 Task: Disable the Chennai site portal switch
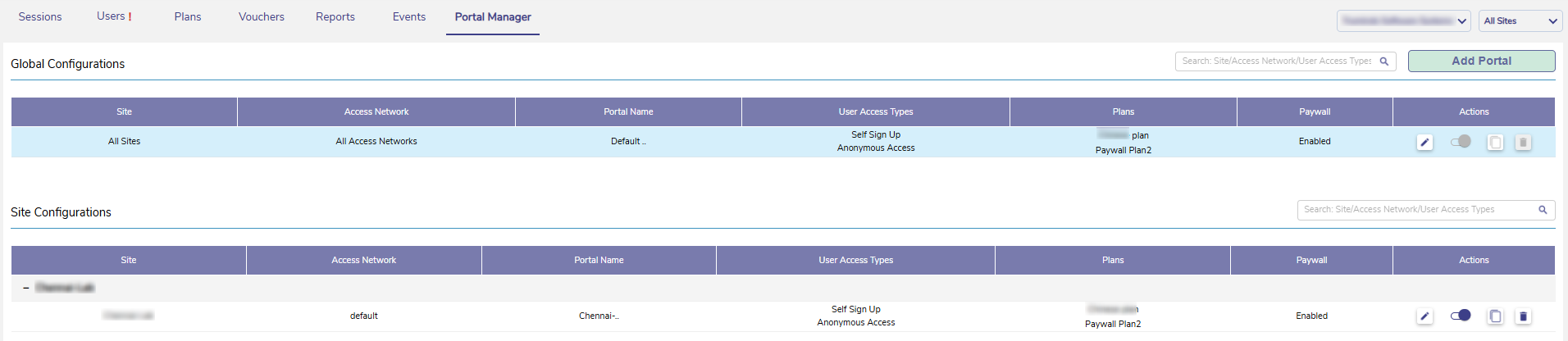pos(1461,316)
